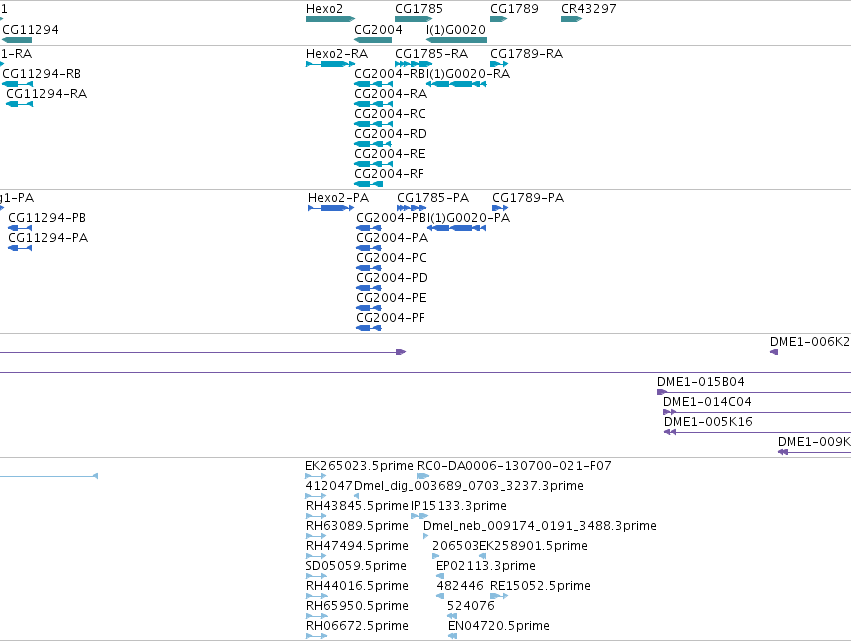
Task: Open the CG2004-PA protein label
Action: [392, 238]
